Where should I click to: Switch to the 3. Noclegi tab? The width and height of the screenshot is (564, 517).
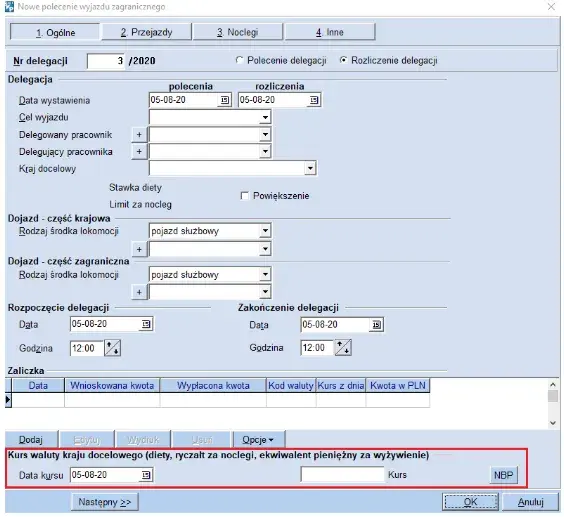click(x=238, y=32)
